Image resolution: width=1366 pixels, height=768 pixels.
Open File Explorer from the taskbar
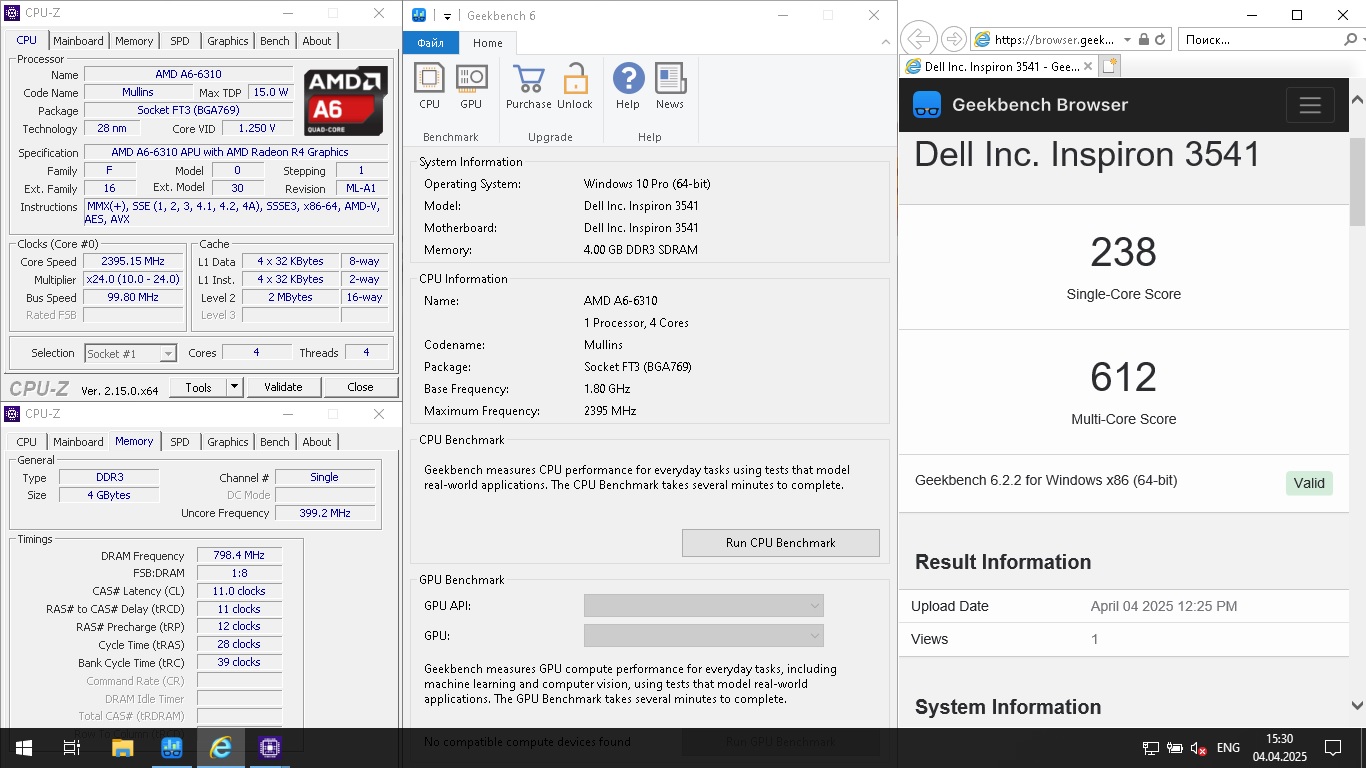click(122, 747)
